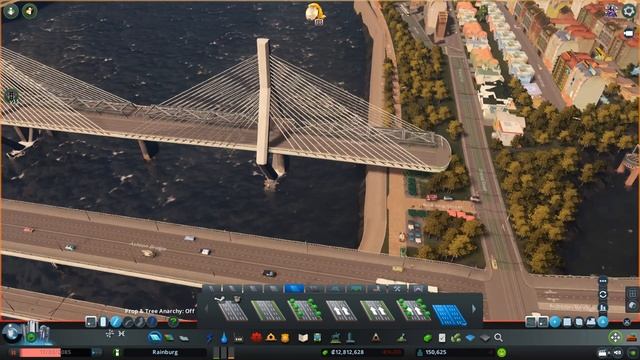Screen dimensions: 640x360
Task: Open the Parks and Plazas icon
Action: pyautogui.click(x=336, y=338)
